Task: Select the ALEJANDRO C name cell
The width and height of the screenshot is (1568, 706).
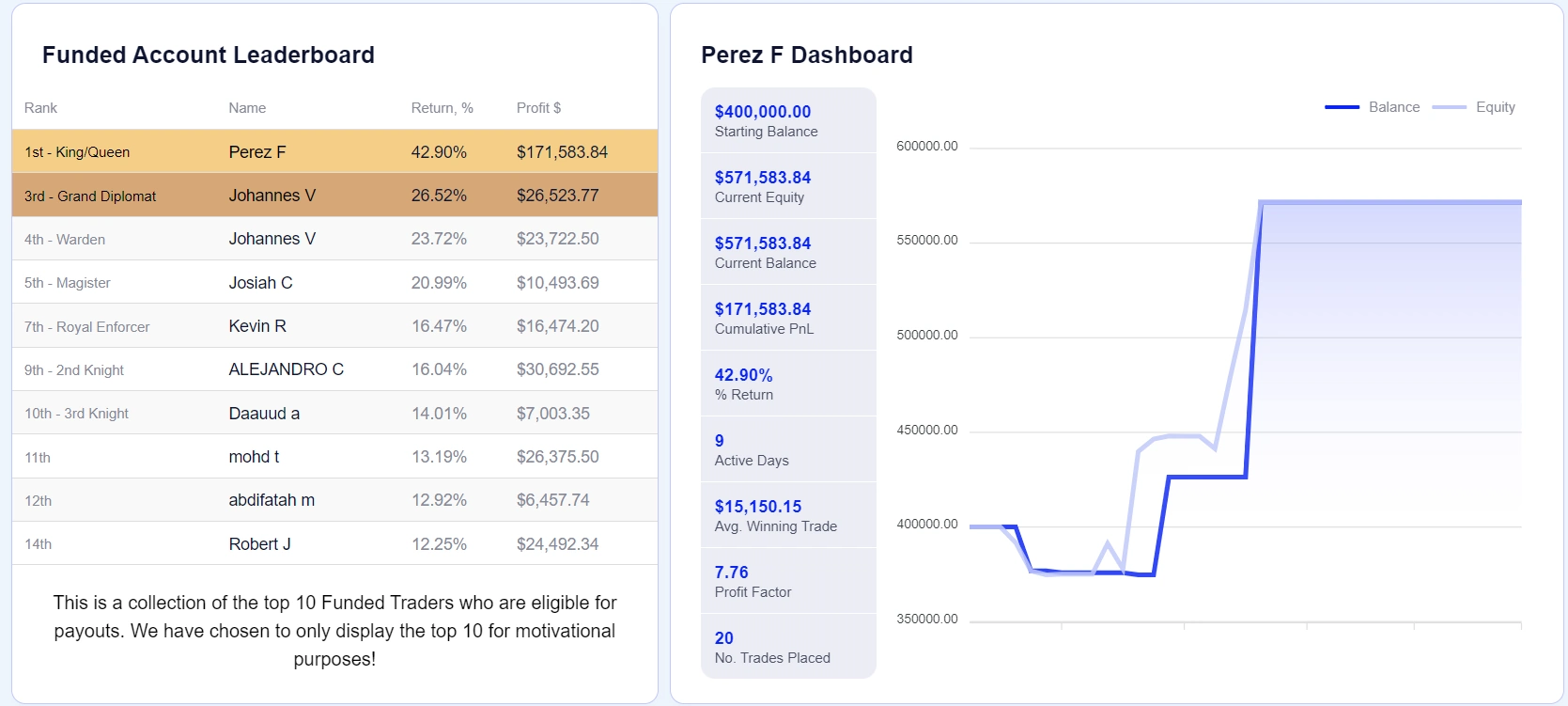Action: coord(287,369)
